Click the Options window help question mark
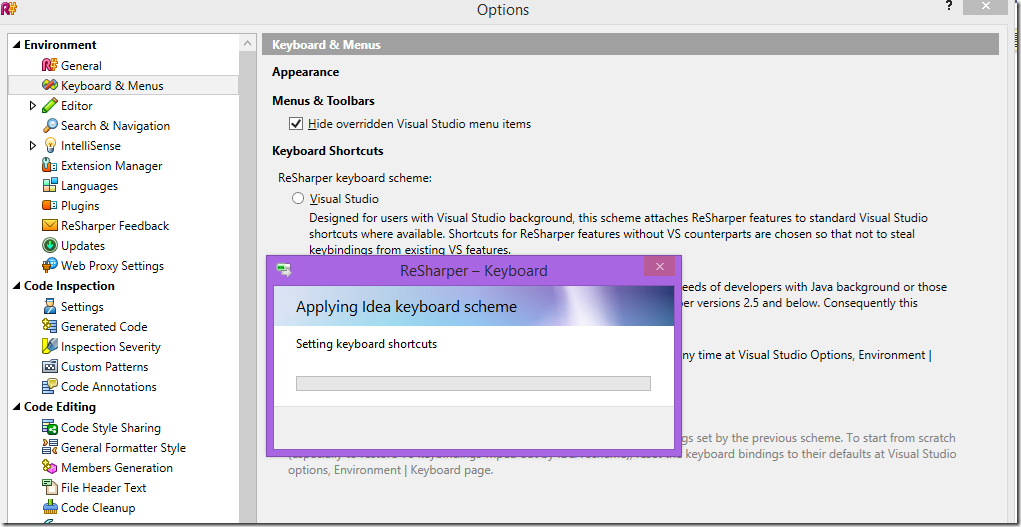The image size is (1021, 527). click(949, 5)
